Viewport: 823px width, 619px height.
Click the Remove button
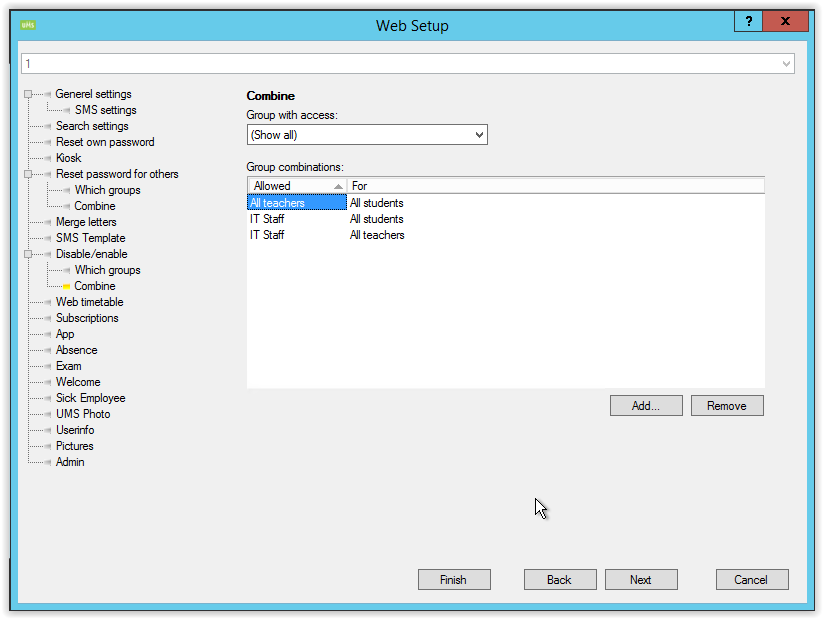[727, 406]
